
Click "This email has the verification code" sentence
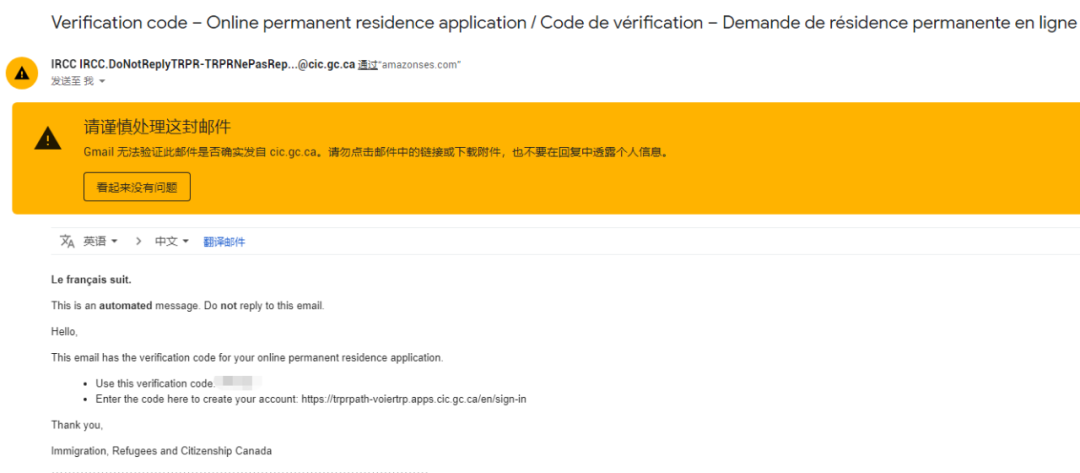tap(247, 358)
